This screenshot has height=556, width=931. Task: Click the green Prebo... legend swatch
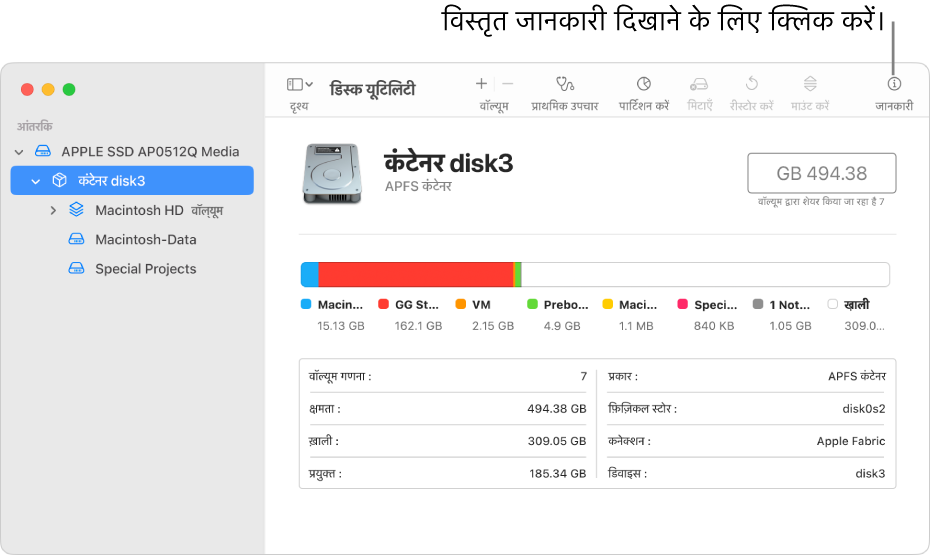click(532, 304)
